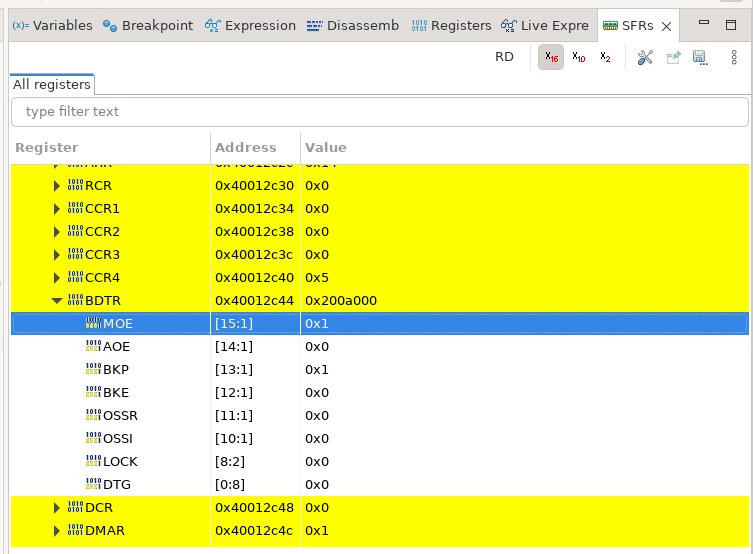Close the SFRs tab
The height and width of the screenshot is (554, 753).
pos(667,26)
